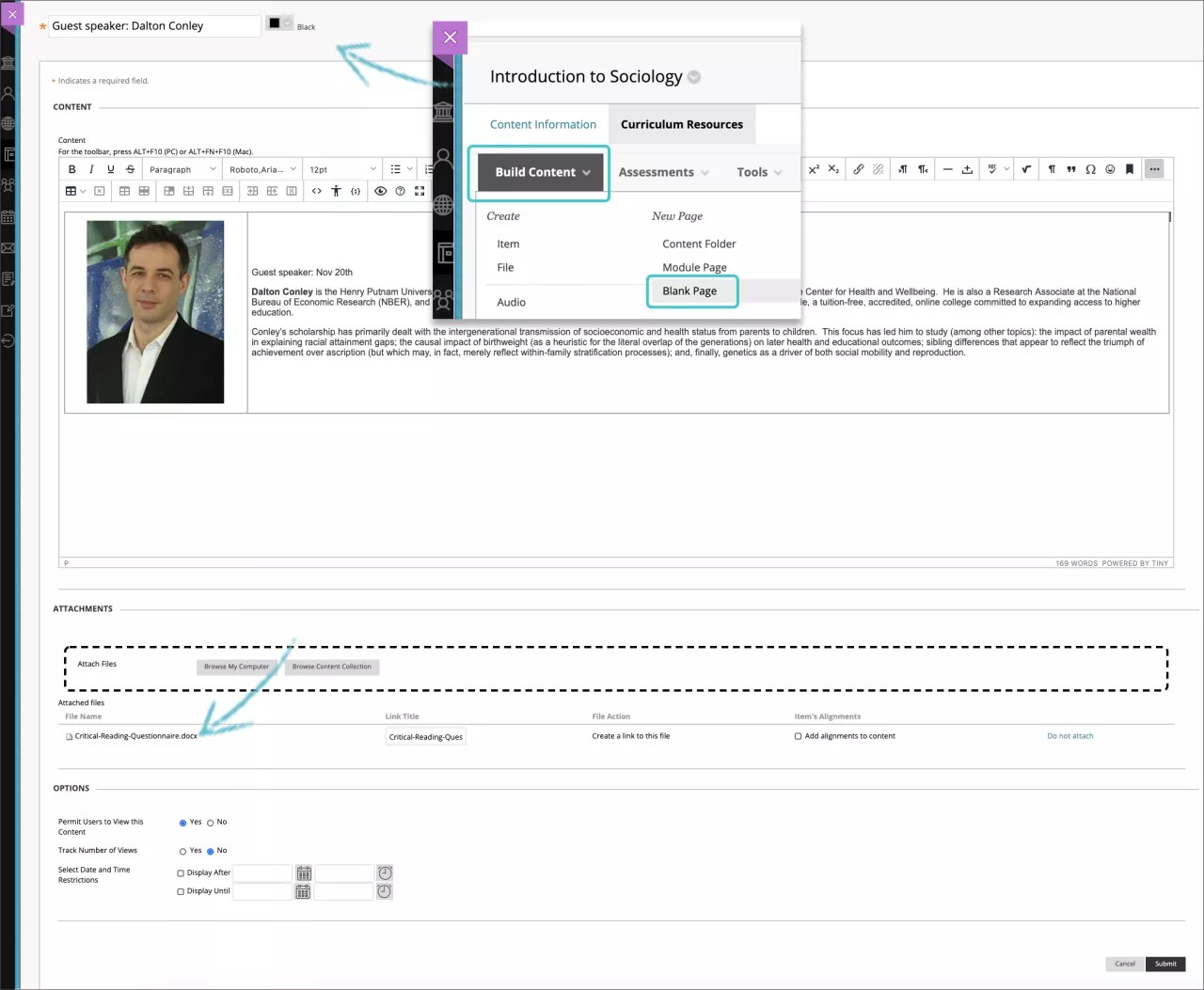Viewport: 1204px width, 990px height.
Task: Open the special character Omega tool
Action: [x=1090, y=169]
